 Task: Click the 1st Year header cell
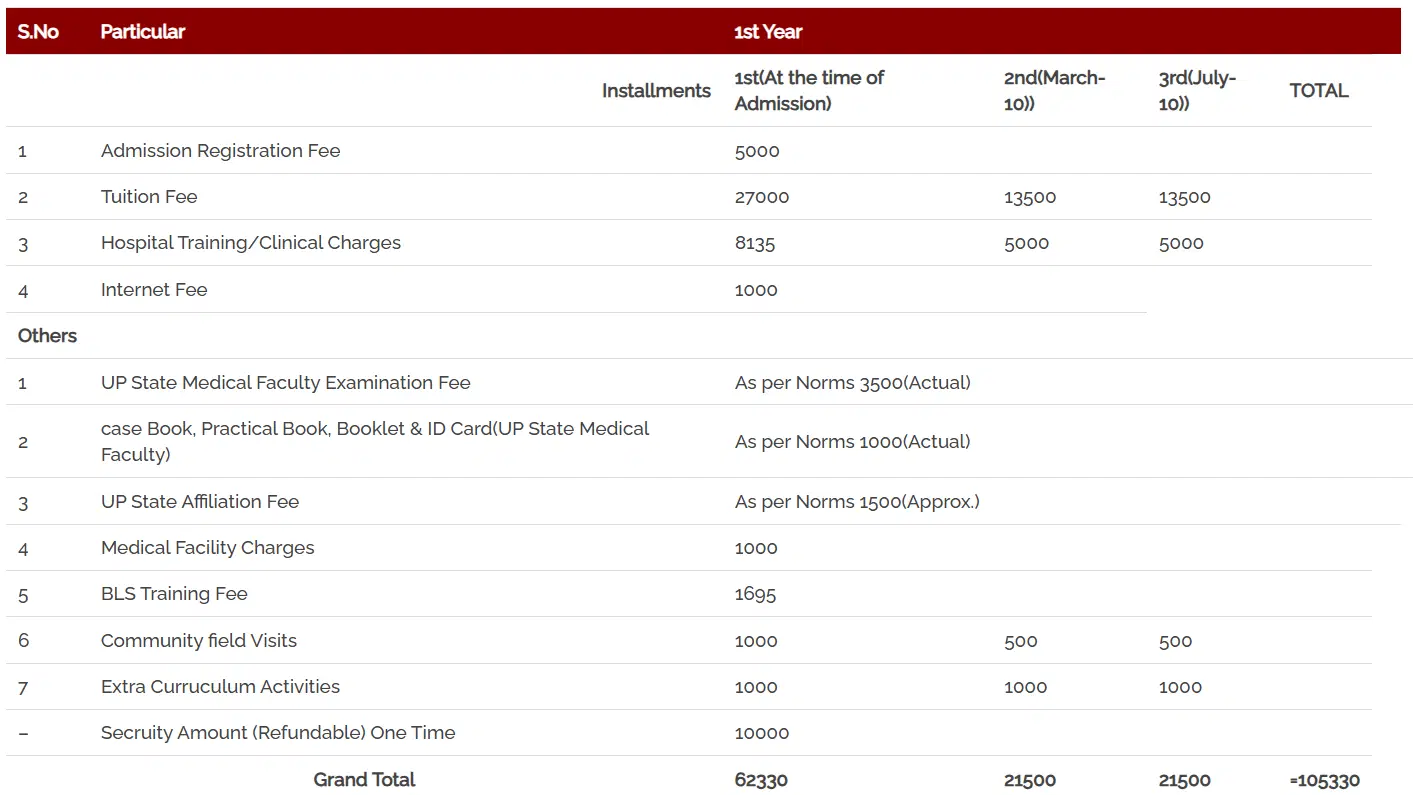coord(768,32)
